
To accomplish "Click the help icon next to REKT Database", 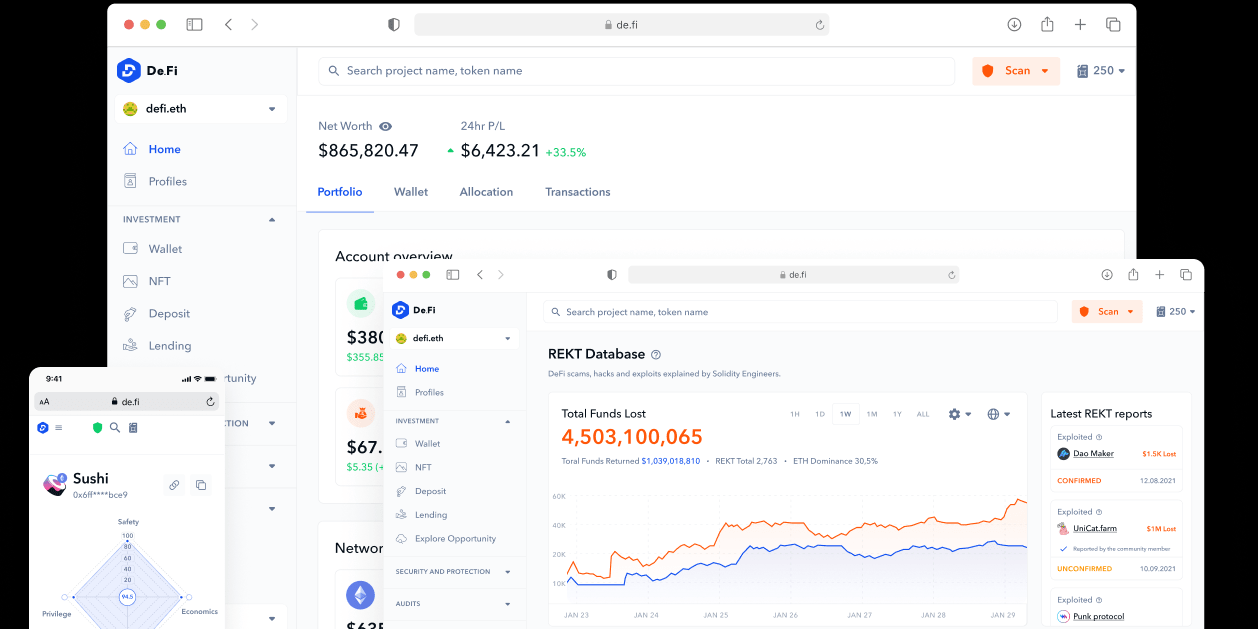I will point(656,354).
